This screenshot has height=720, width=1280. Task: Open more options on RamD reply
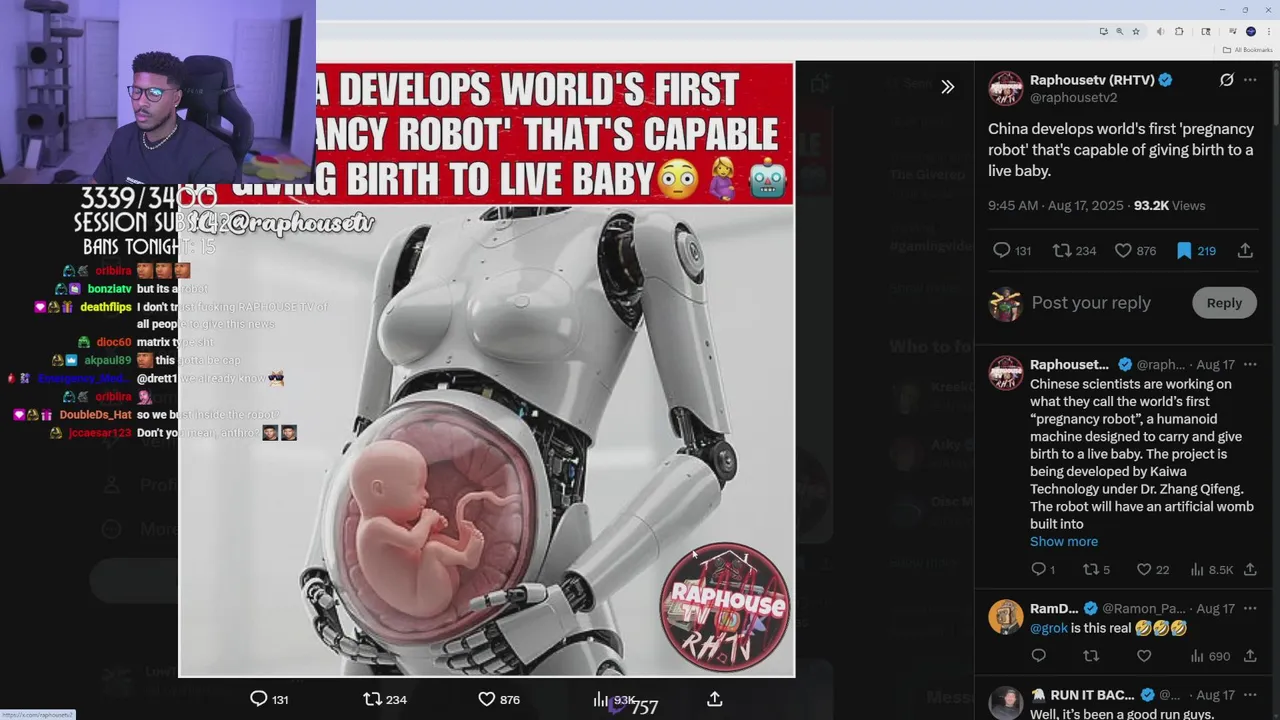[x=1250, y=608]
